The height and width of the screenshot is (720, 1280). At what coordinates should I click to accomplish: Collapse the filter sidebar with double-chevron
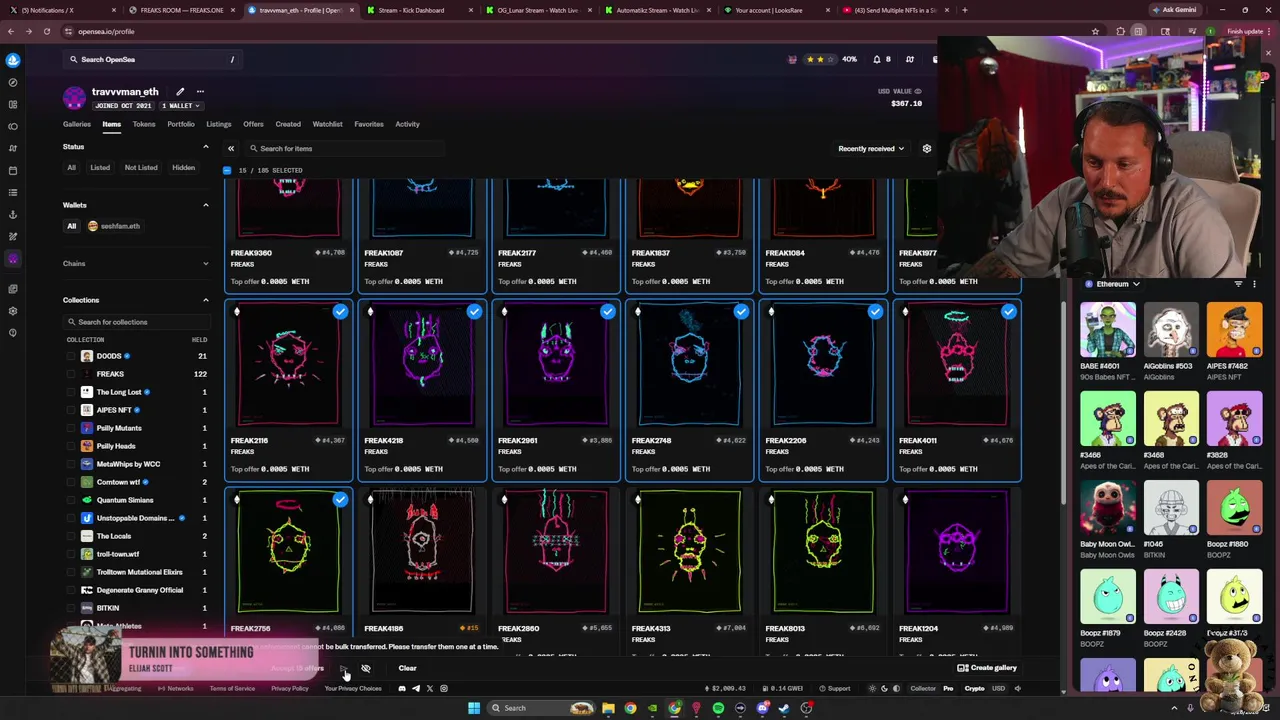pyautogui.click(x=231, y=148)
